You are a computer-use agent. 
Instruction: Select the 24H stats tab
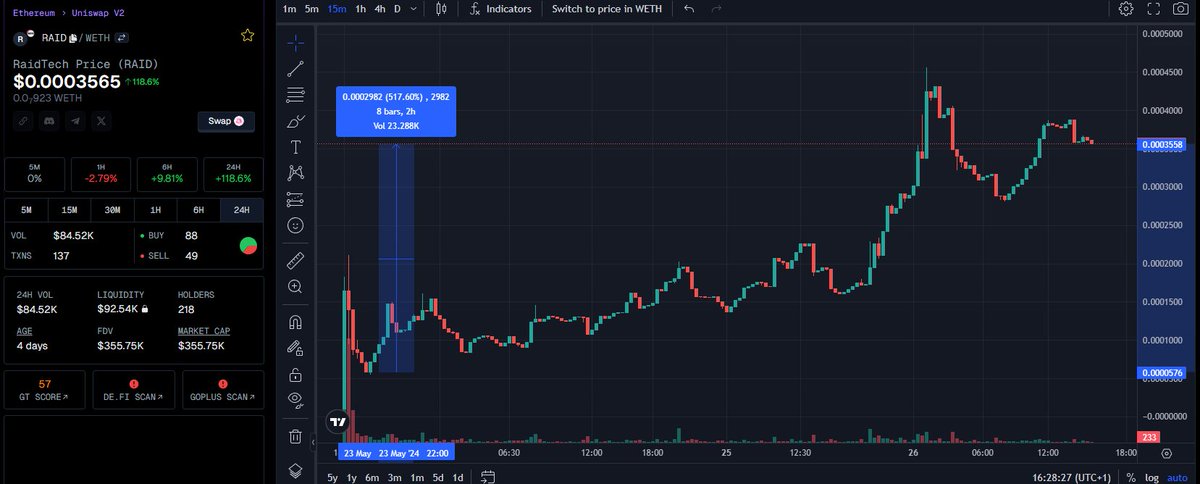tap(241, 210)
